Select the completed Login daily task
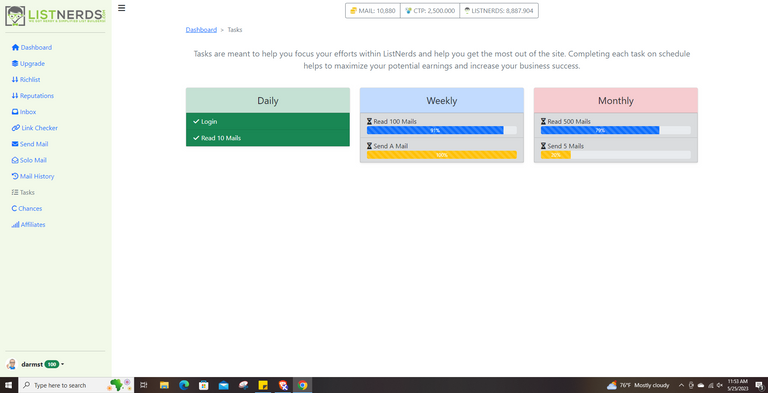 tap(268, 122)
